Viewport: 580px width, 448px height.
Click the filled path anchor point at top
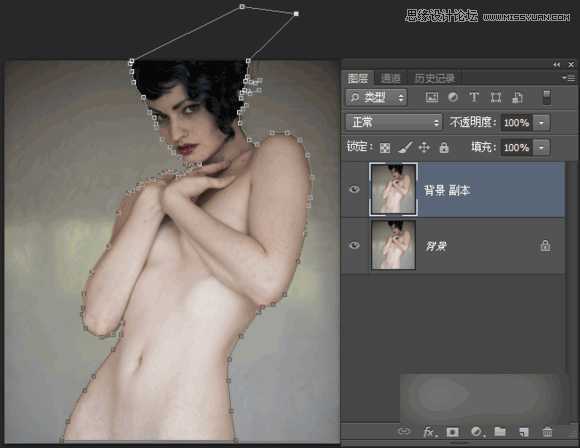coord(296,14)
